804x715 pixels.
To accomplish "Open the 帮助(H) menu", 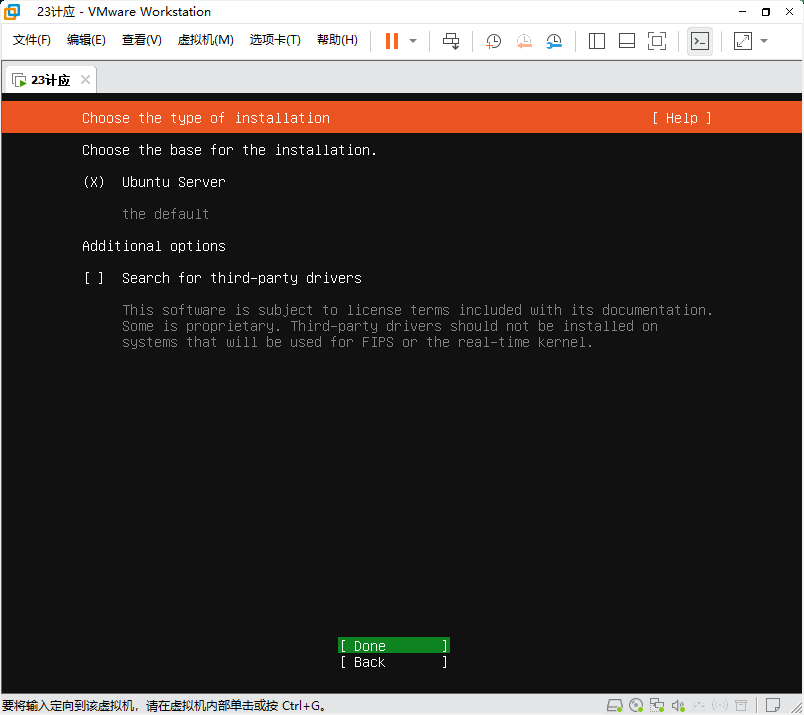I will [x=337, y=40].
